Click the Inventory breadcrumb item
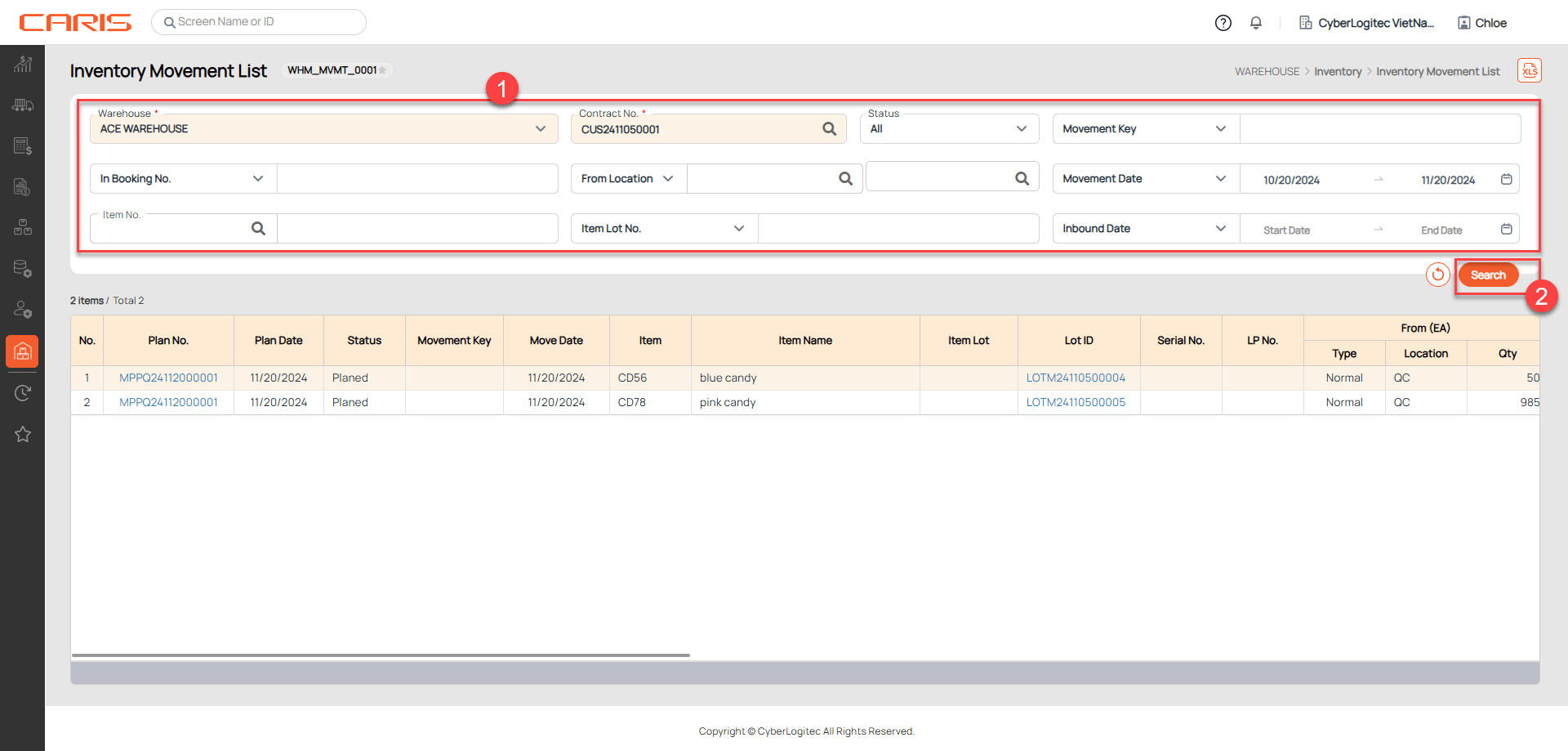This screenshot has width=1568, height=751. 1337,72
